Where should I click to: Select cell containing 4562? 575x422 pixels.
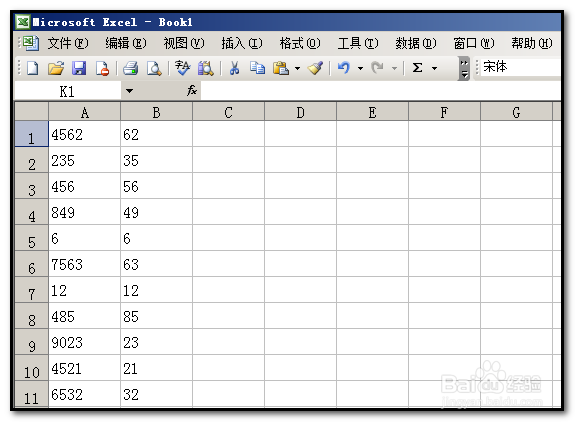[x=84, y=134]
